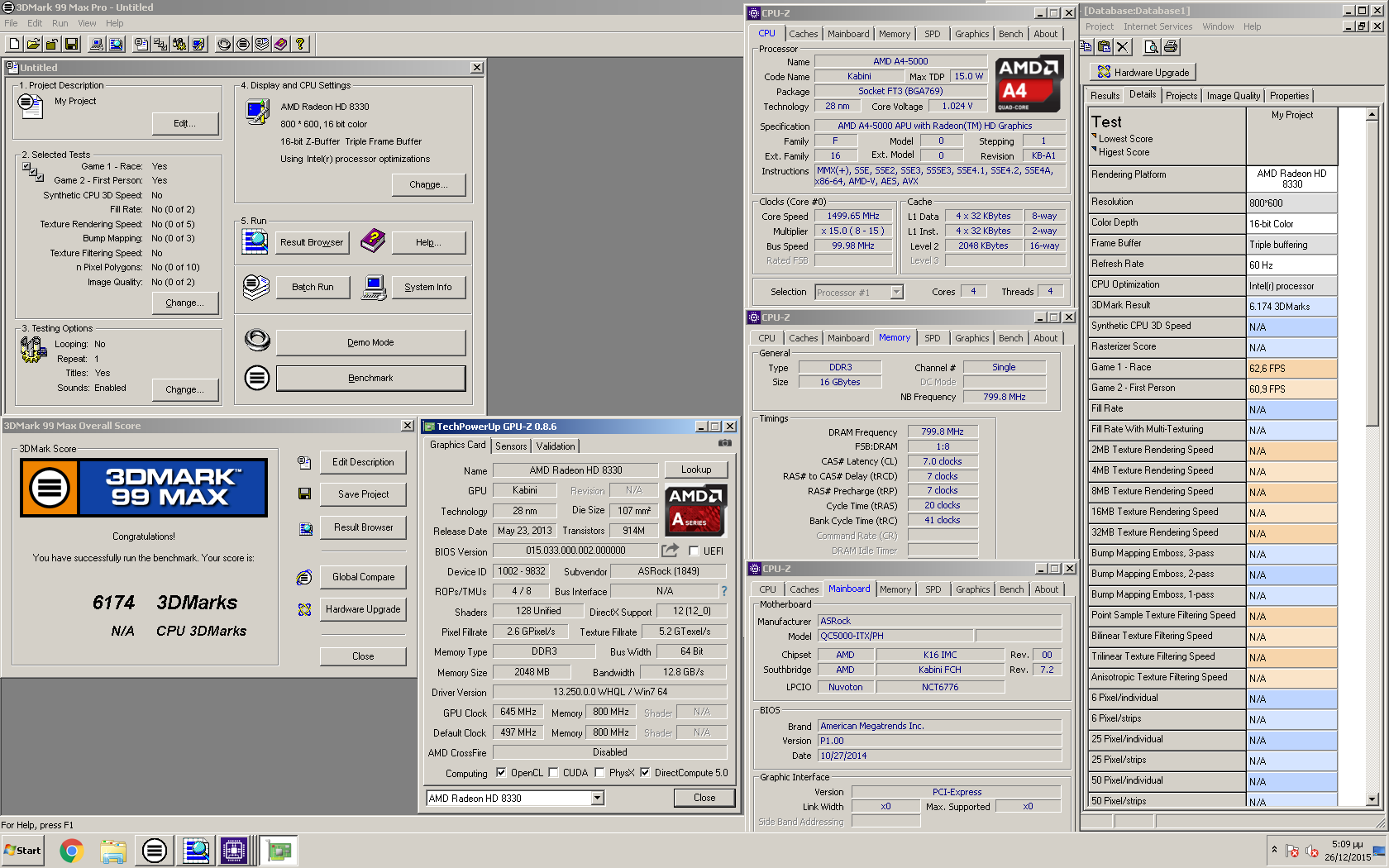The width and height of the screenshot is (1389, 868).
Task: Switch to the Validation tab in GPU-Z
Action: pos(556,446)
